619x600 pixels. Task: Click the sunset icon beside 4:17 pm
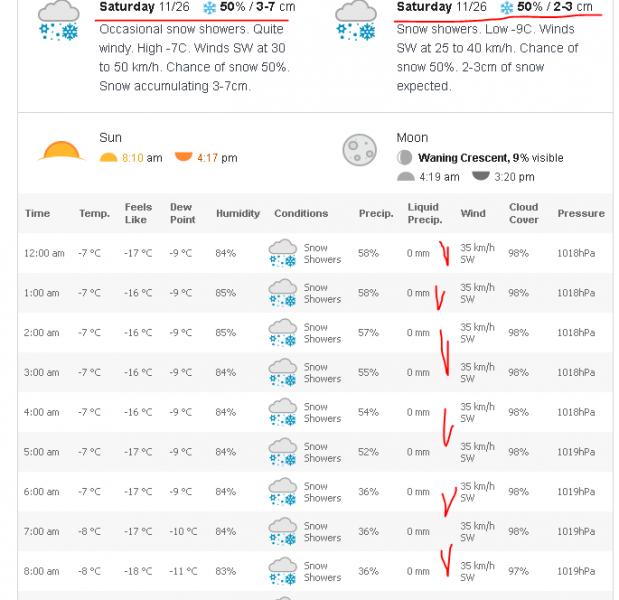(x=183, y=157)
